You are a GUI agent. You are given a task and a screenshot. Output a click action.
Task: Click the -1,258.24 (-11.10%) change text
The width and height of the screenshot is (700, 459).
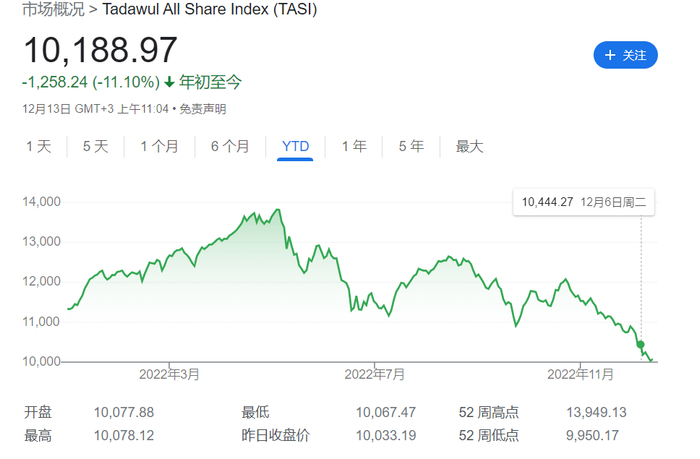[91, 82]
